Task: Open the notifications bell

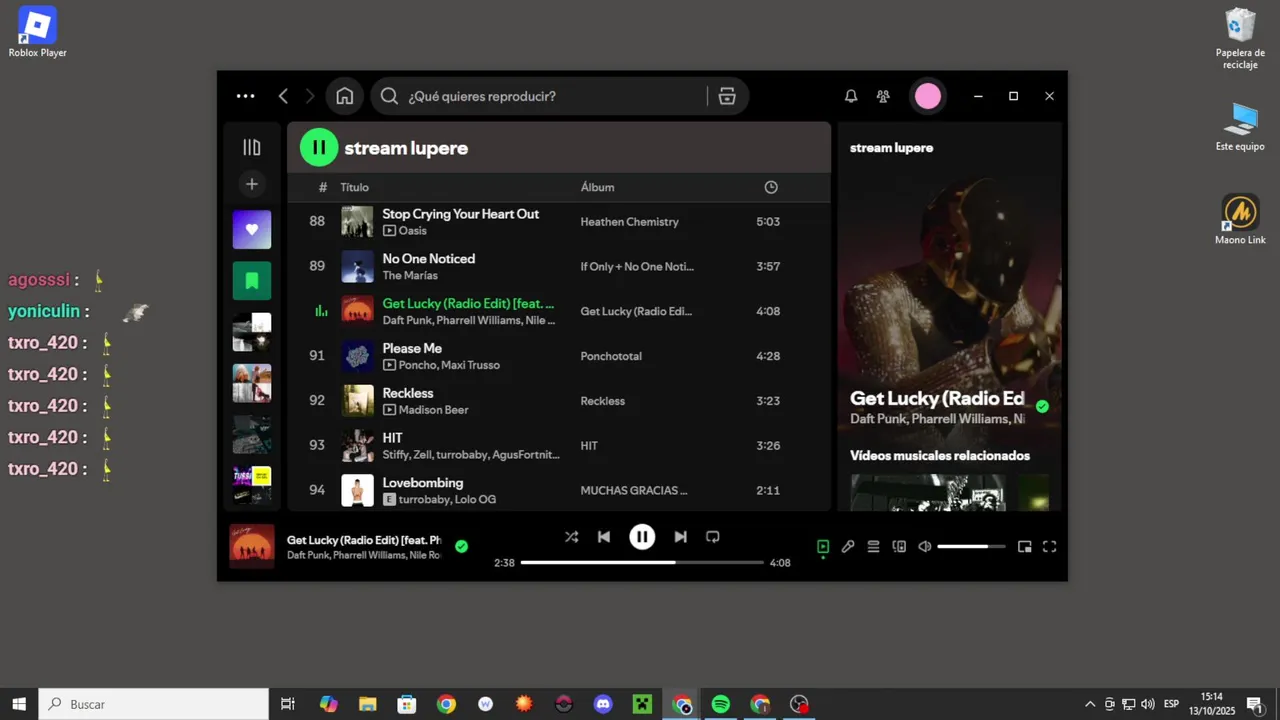Action: pyautogui.click(x=851, y=96)
